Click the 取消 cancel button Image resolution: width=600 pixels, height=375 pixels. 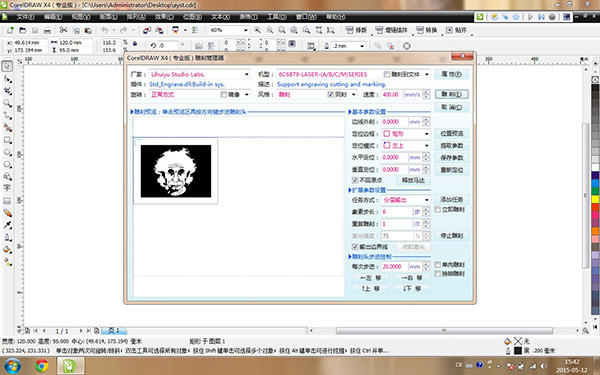tap(452, 108)
